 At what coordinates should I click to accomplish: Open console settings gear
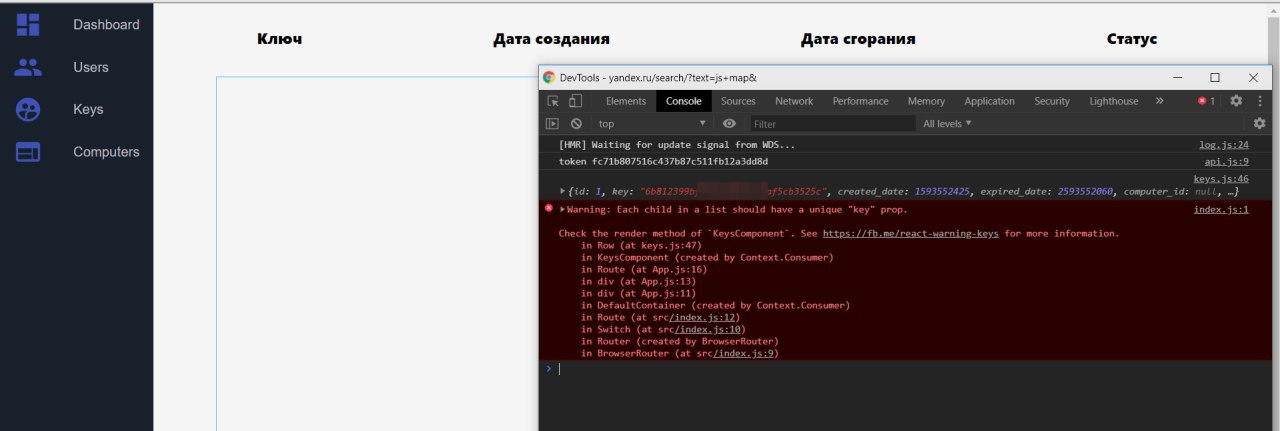[1259, 123]
